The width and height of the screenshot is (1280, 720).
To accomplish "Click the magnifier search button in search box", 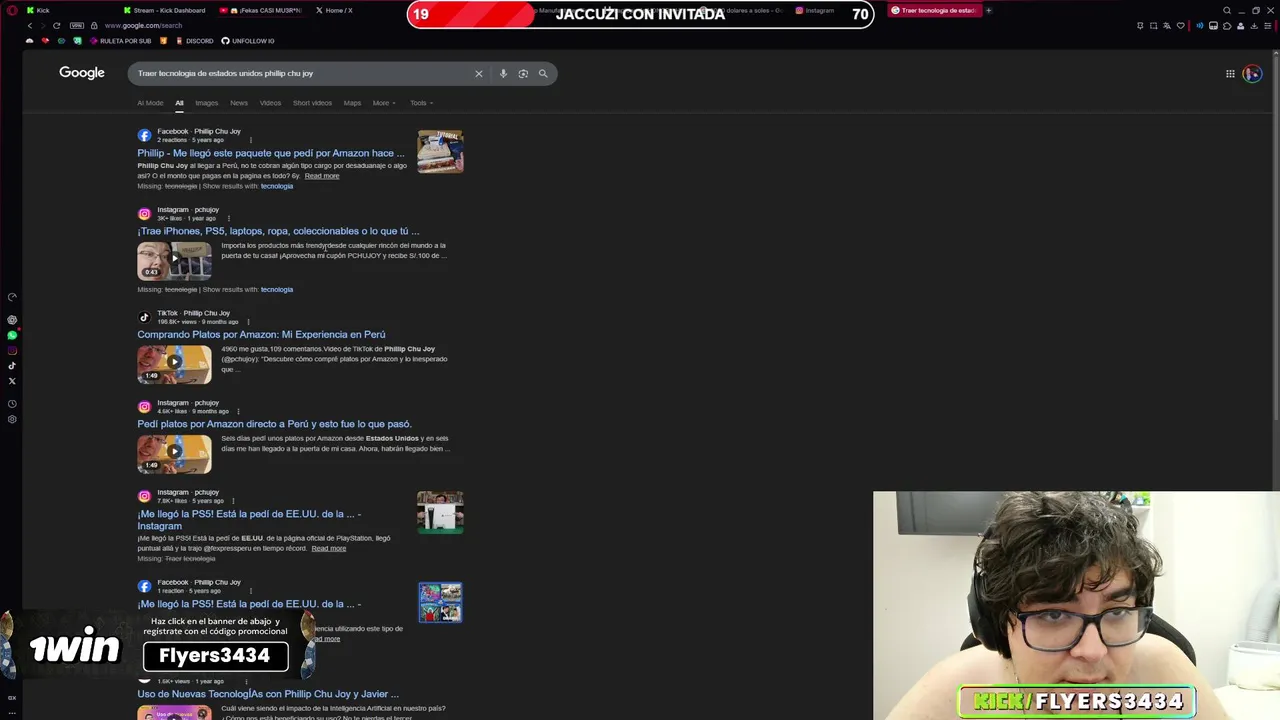I will point(543,73).
